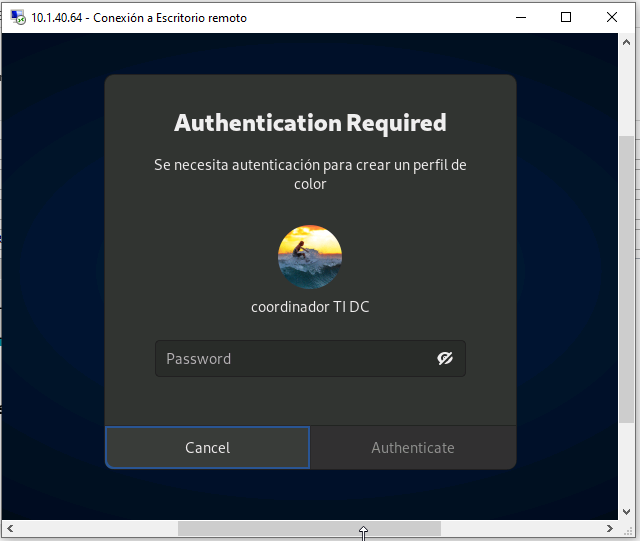Click the vertical scrollbar up arrow
Screen dimensions: 640x541
pyautogui.click(x=627, y=42)
